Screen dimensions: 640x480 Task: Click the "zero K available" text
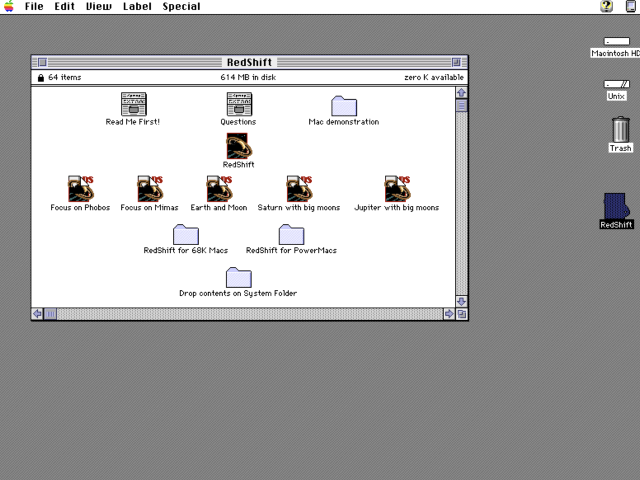tap(434, 77)
